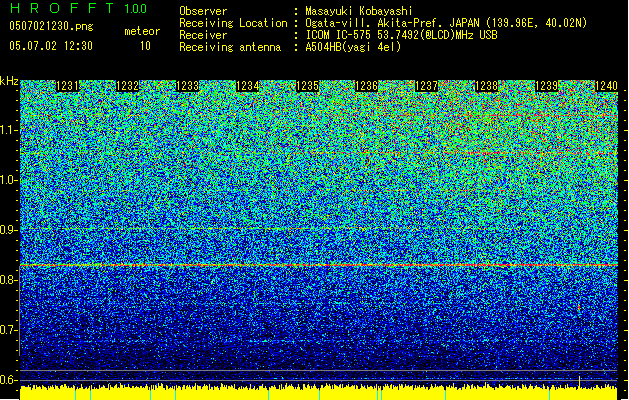The image size is (629, 400).
Task: Click the red meteor echo below 1239
Action: click(x=579, y=308)
